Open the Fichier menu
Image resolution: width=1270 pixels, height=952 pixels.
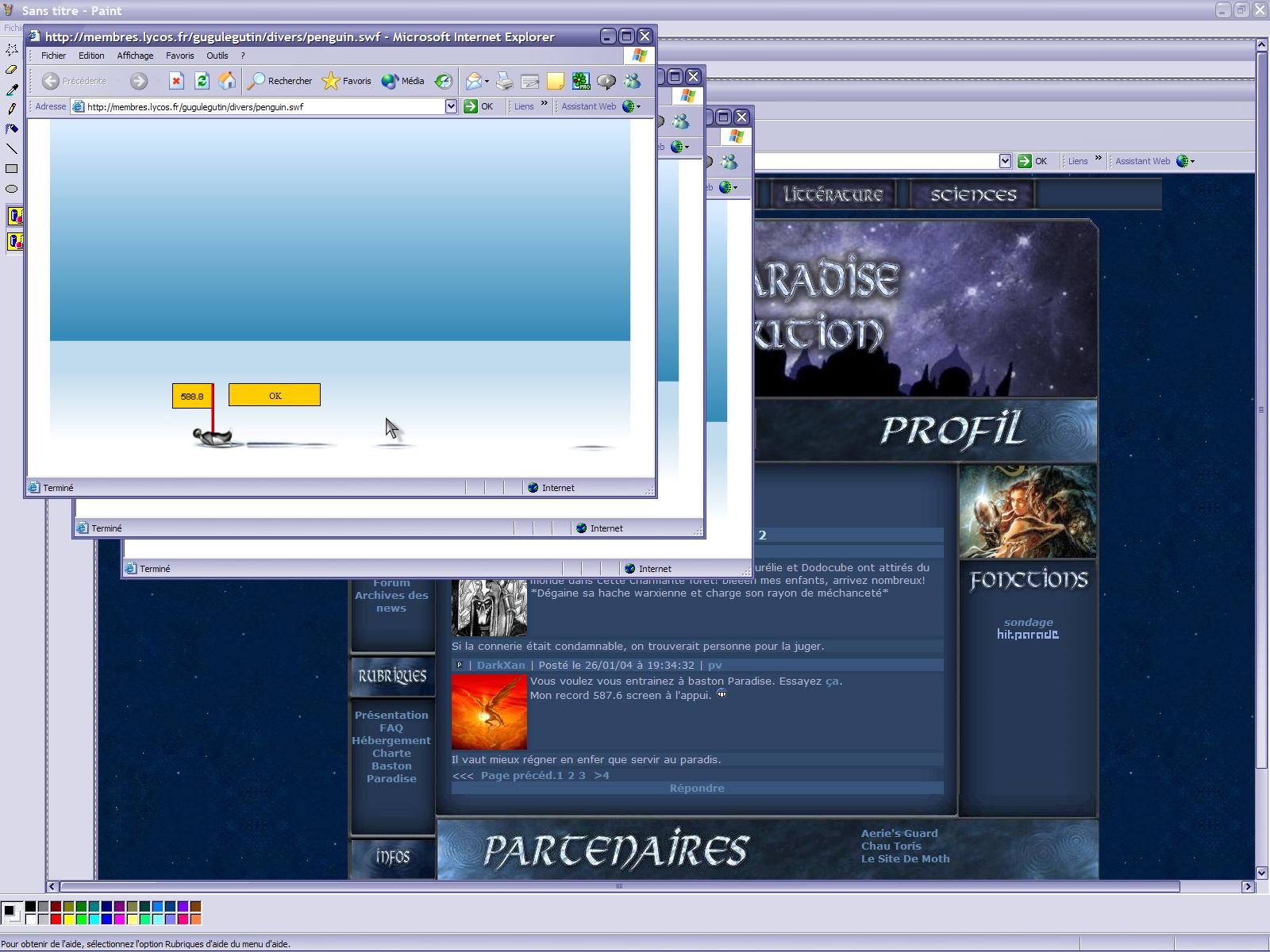click(53, 56)
